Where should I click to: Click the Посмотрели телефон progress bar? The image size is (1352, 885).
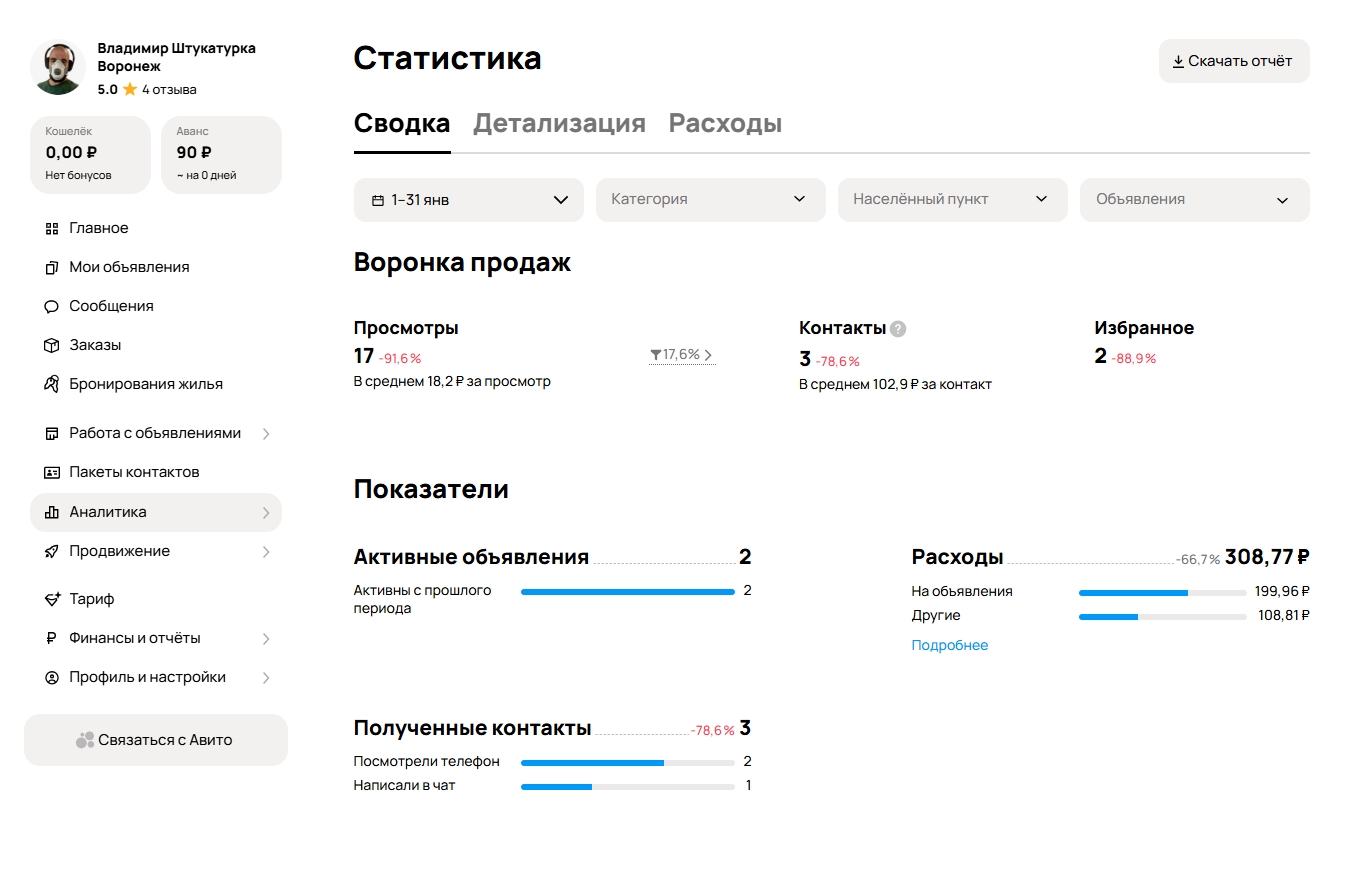[627, 763]
